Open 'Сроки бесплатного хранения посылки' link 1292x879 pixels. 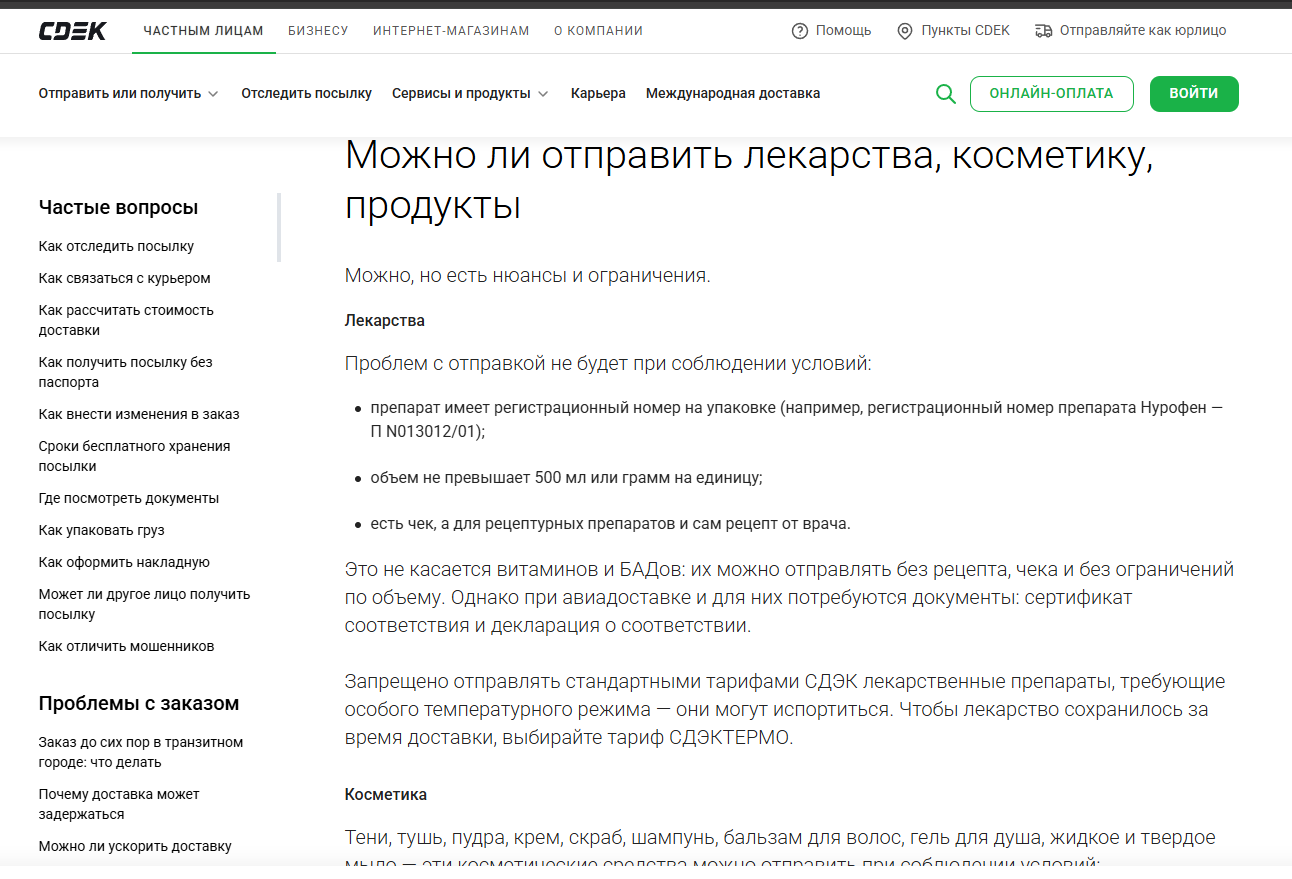(x=134, y=456)
